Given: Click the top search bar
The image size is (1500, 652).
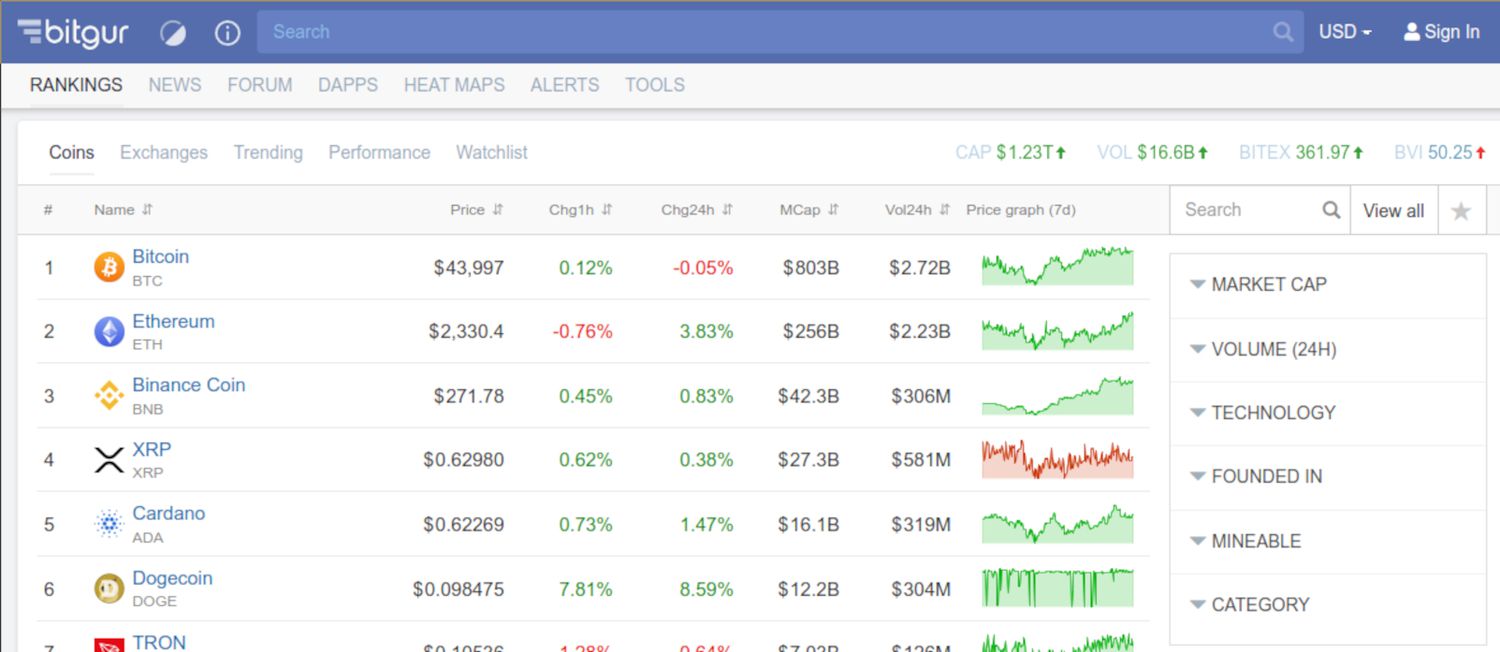Looking at the screenshot, I should click(x=780, y=32).
